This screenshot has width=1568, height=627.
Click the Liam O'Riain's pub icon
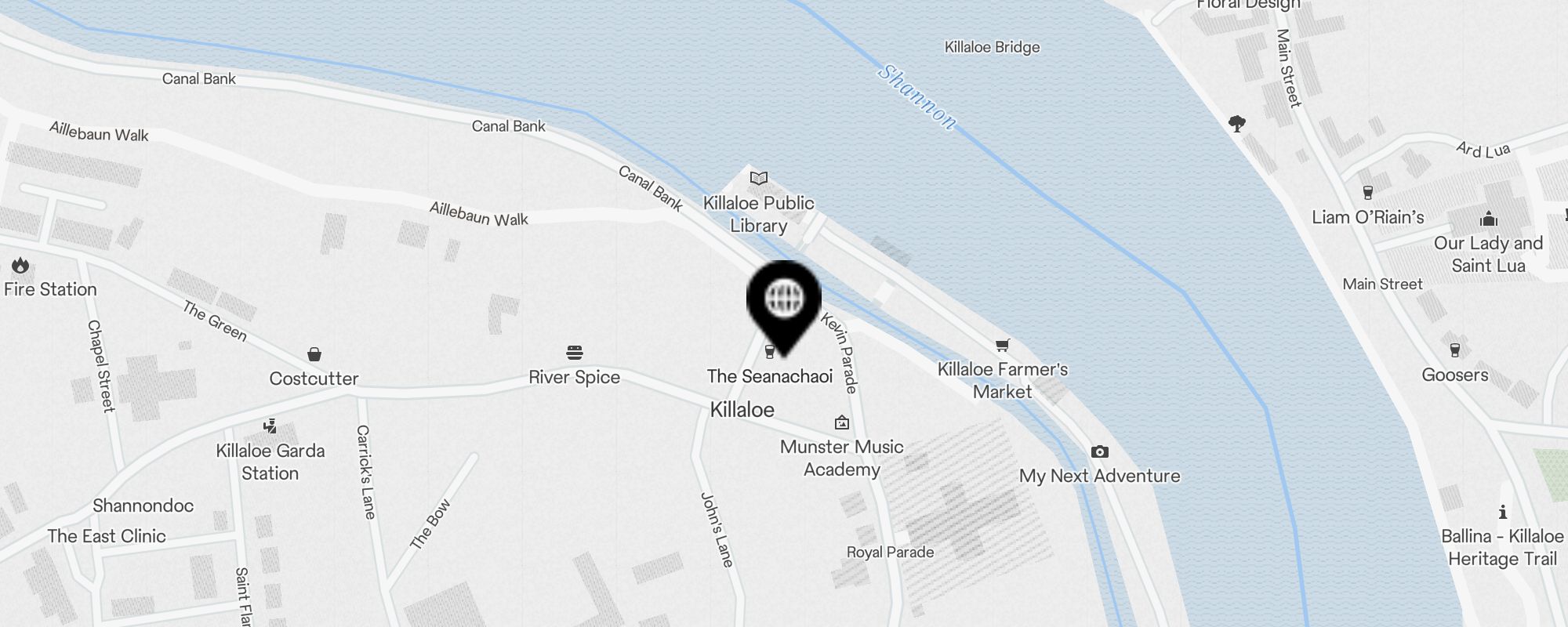coord(1368,193)
